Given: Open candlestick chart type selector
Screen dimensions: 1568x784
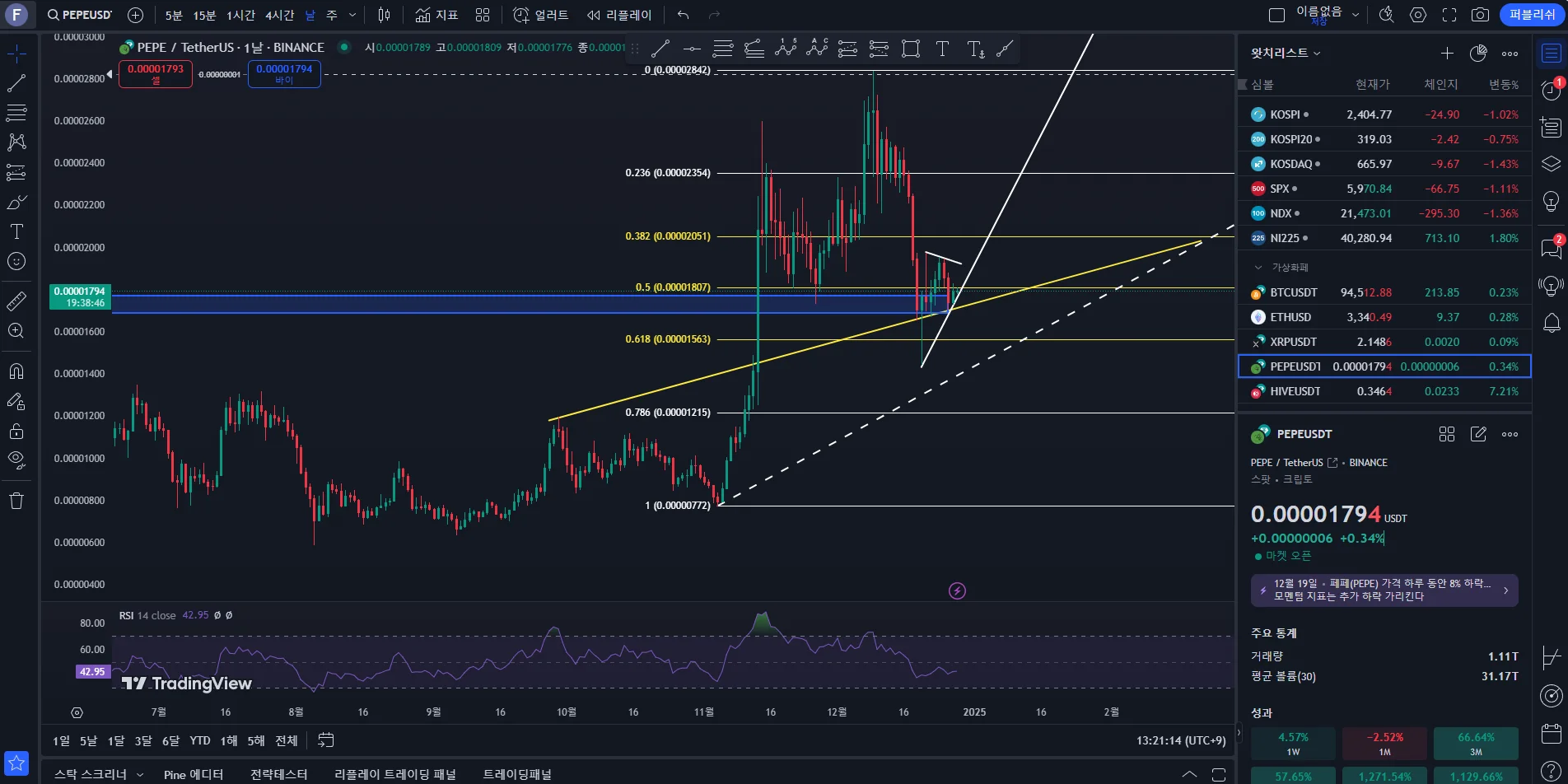Looking at the screenshot, I should pos(384,15).
